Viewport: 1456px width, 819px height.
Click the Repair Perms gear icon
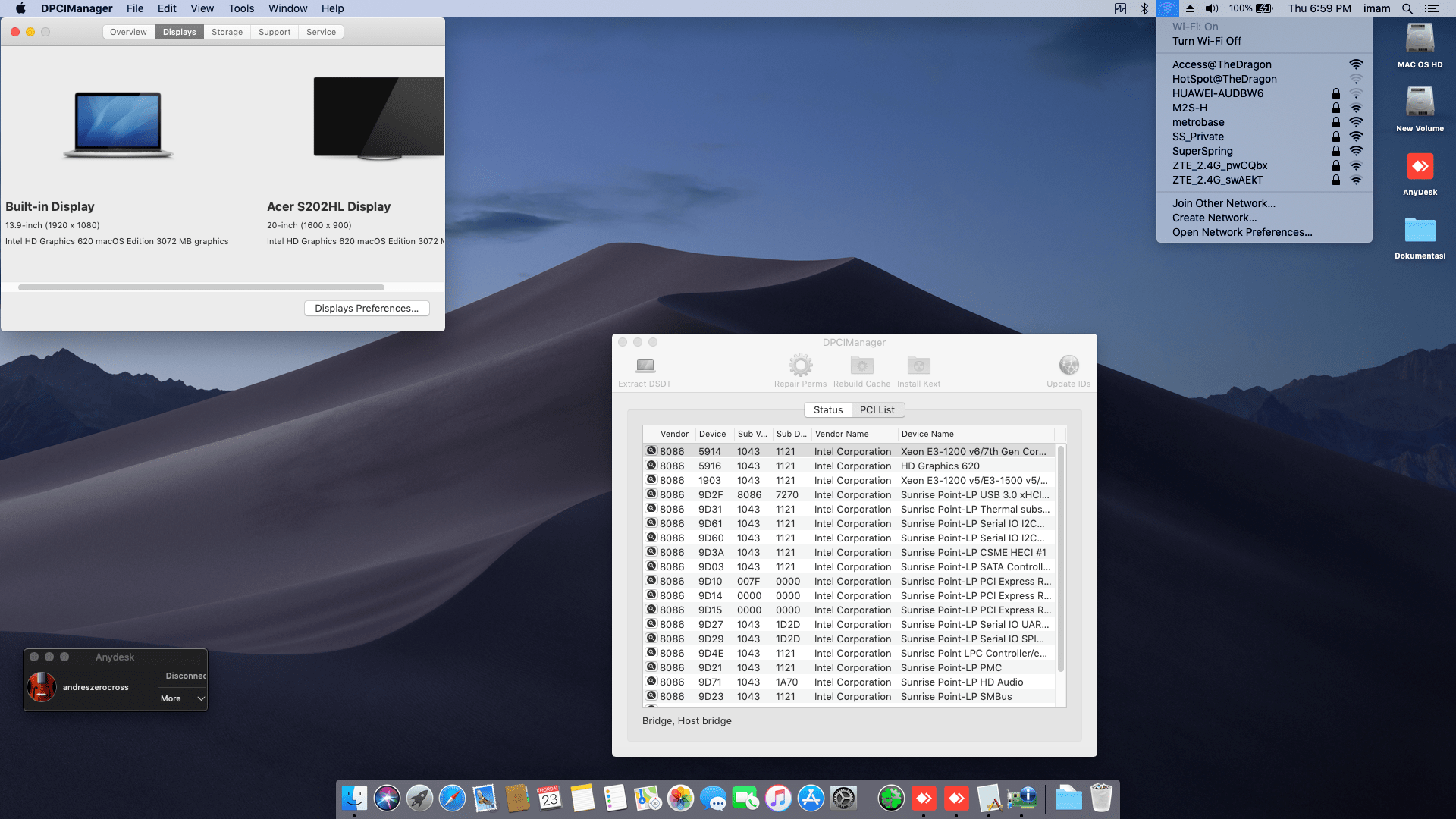tap(800, 366)
